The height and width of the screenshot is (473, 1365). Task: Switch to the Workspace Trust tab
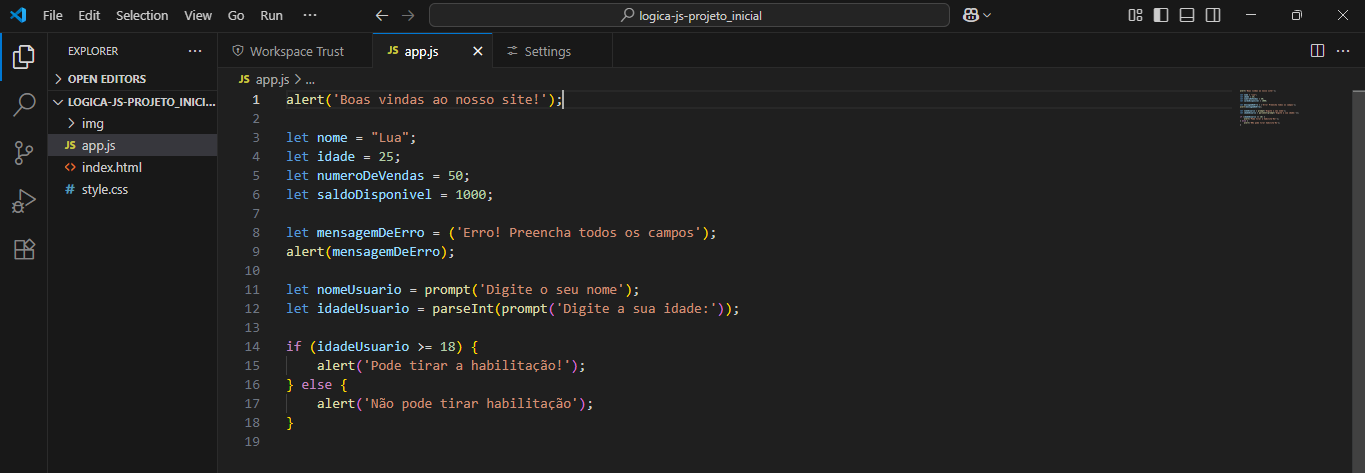(295, 51)
